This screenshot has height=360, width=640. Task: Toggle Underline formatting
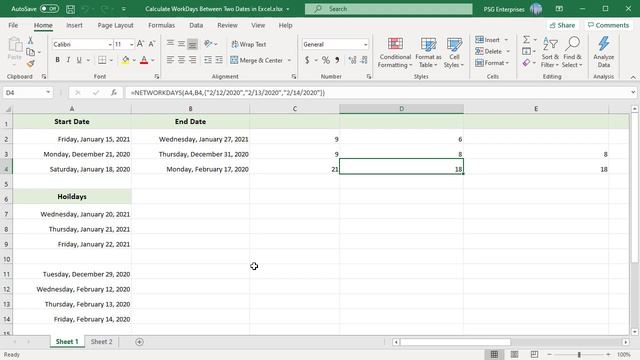point(79,60)
